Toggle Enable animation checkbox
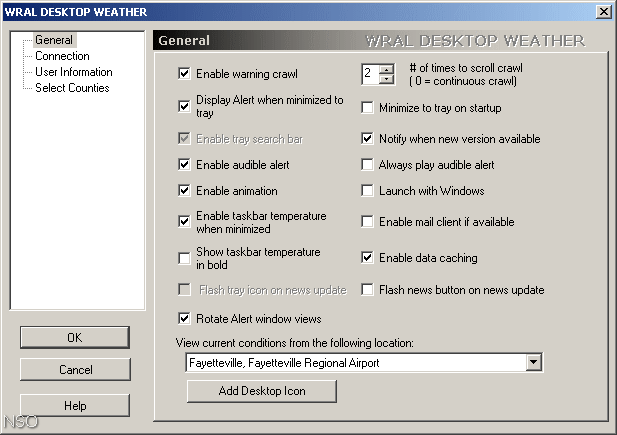 pyautogui.click(x=184, y=191)
